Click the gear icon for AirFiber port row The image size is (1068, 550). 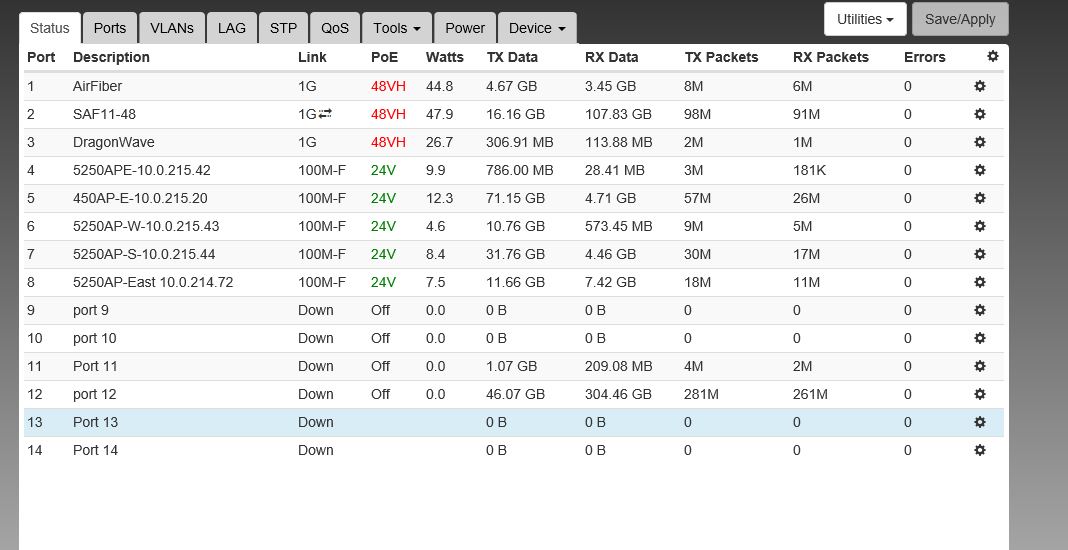click(980, 87)
